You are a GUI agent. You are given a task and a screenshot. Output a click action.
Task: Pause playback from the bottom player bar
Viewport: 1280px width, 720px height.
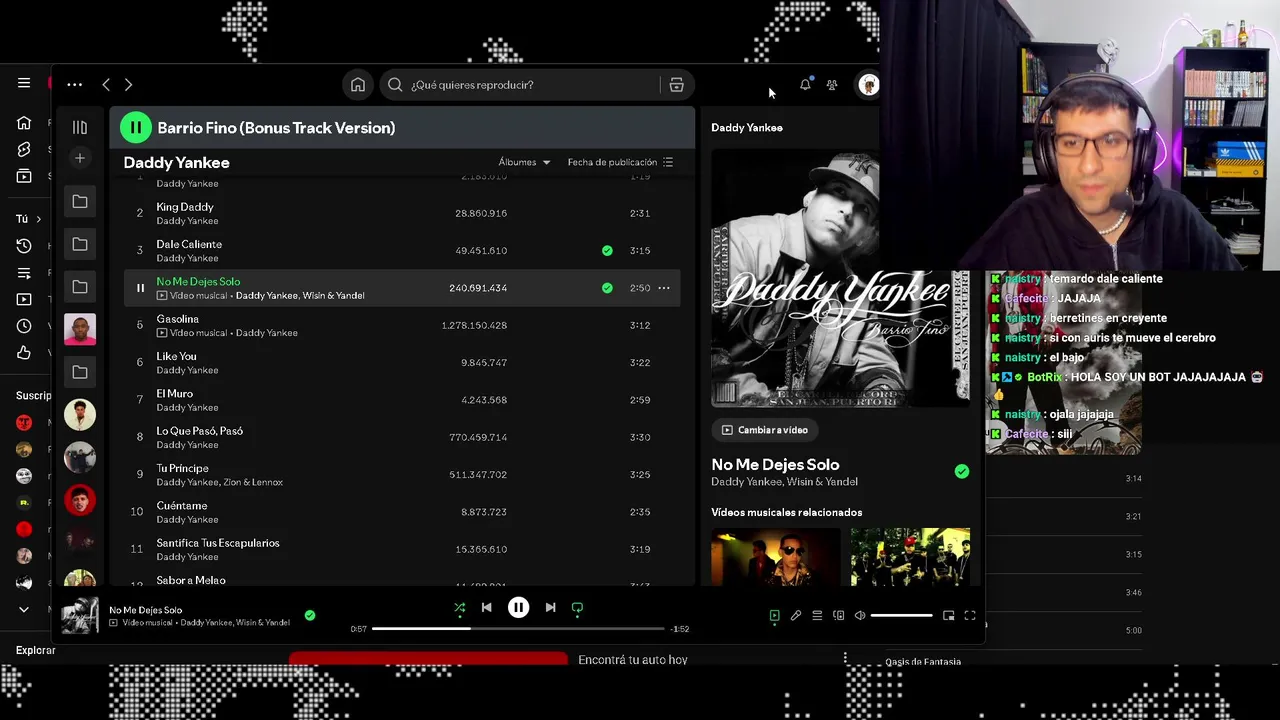518,608
